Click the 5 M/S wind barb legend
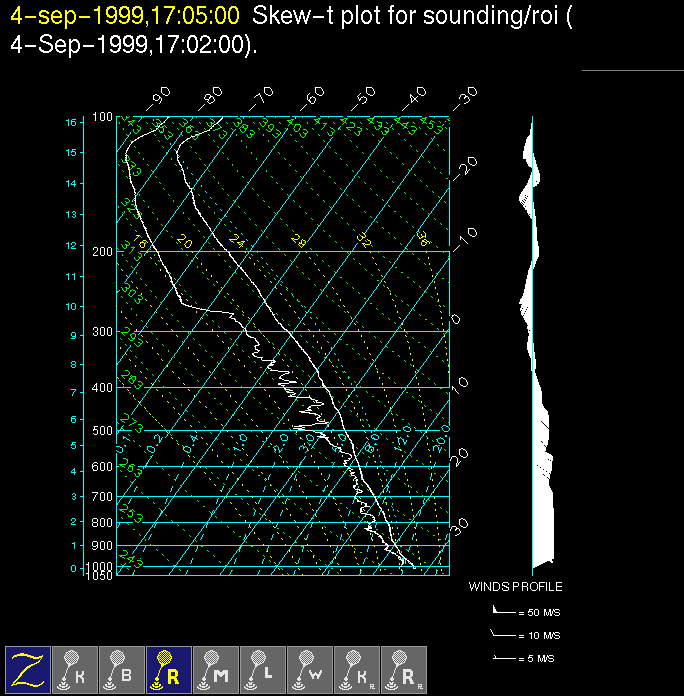684x696 pixels. click(518, 659)
